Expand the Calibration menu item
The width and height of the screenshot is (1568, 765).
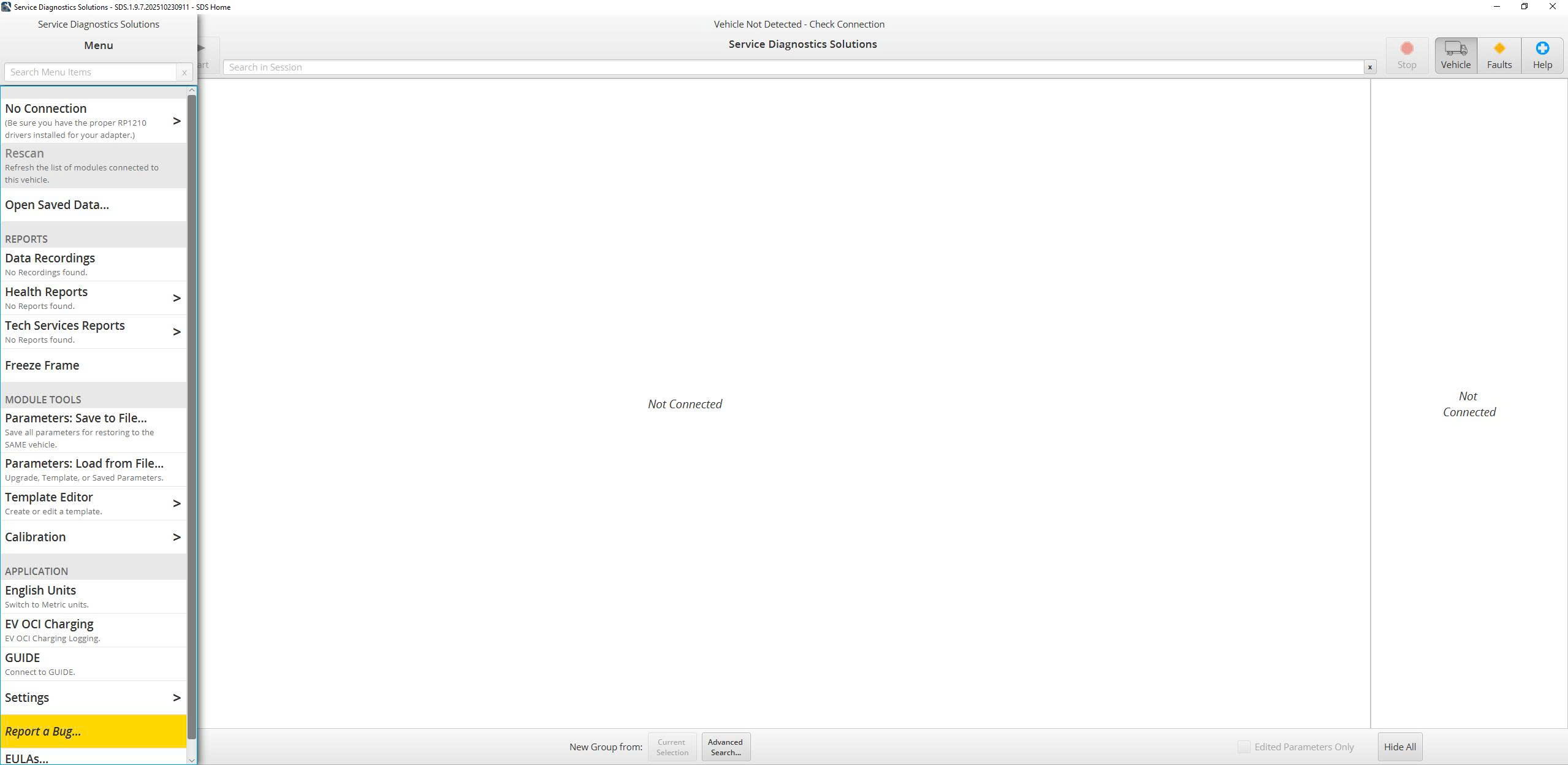click(x=177, y=537)
